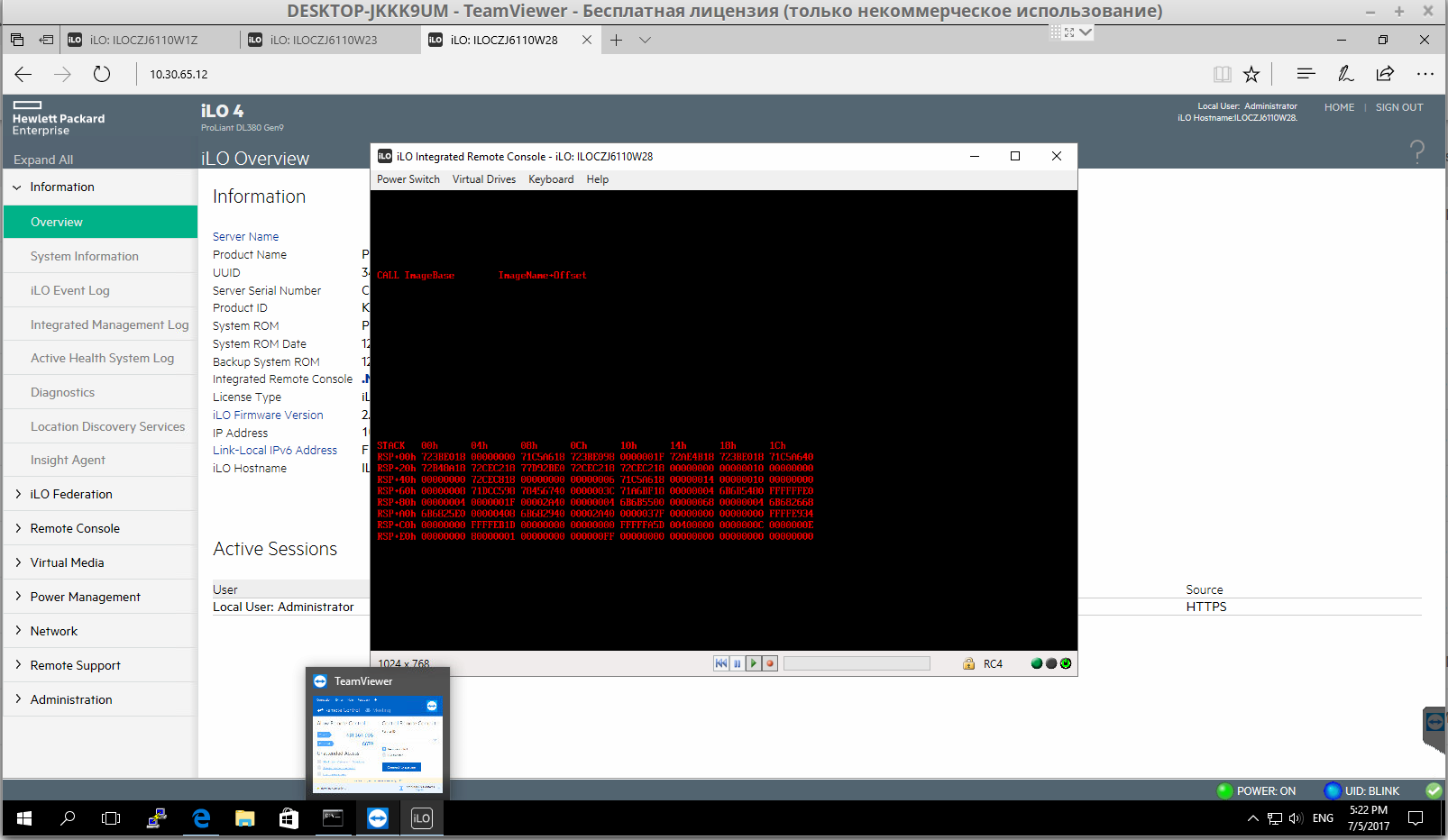Click the green health checkmark icon in status bar
1448x840 pixels.
[x=1434, y=790]
